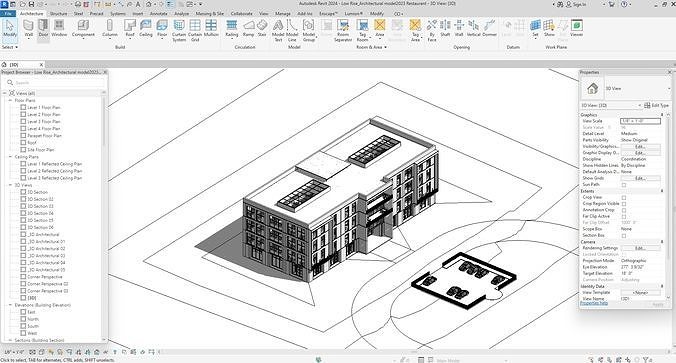The image size is (676, 363).
Task: Open Level 1 Floor Plan view
Action: [44, 107]
